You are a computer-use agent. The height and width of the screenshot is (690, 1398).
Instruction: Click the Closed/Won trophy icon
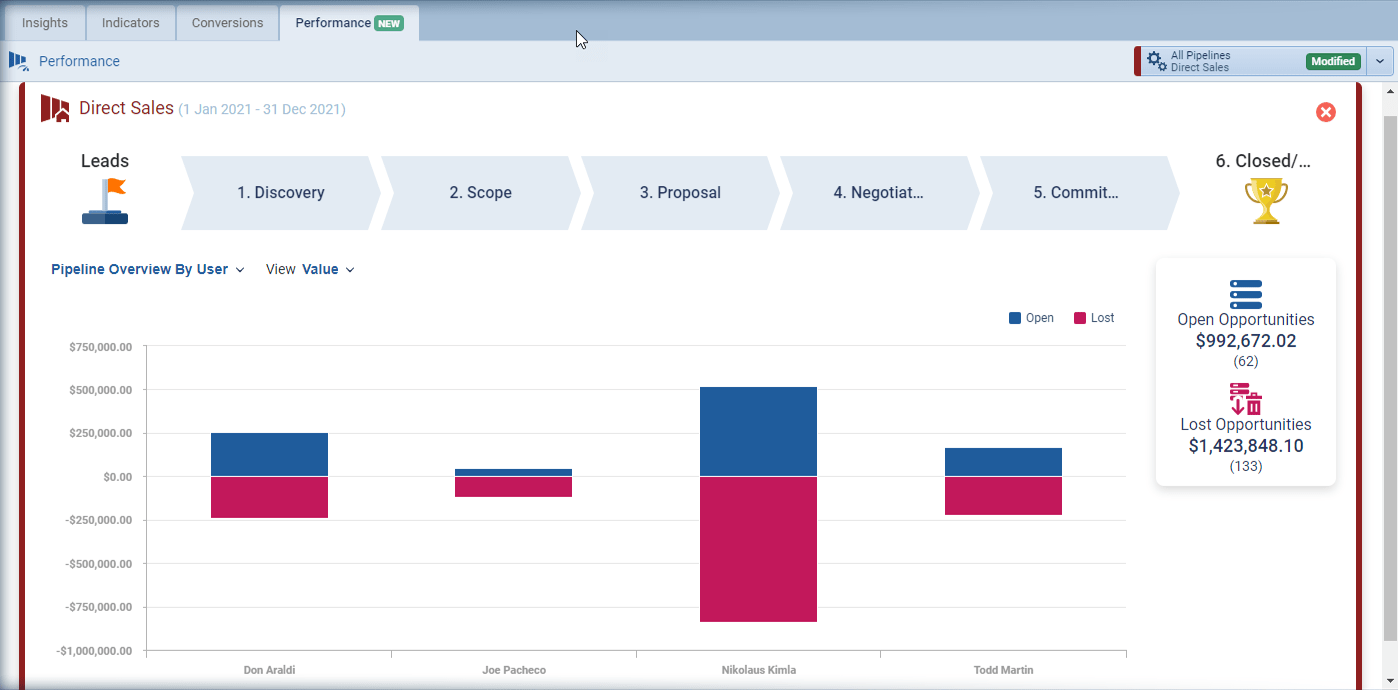tap(1264, 200)
